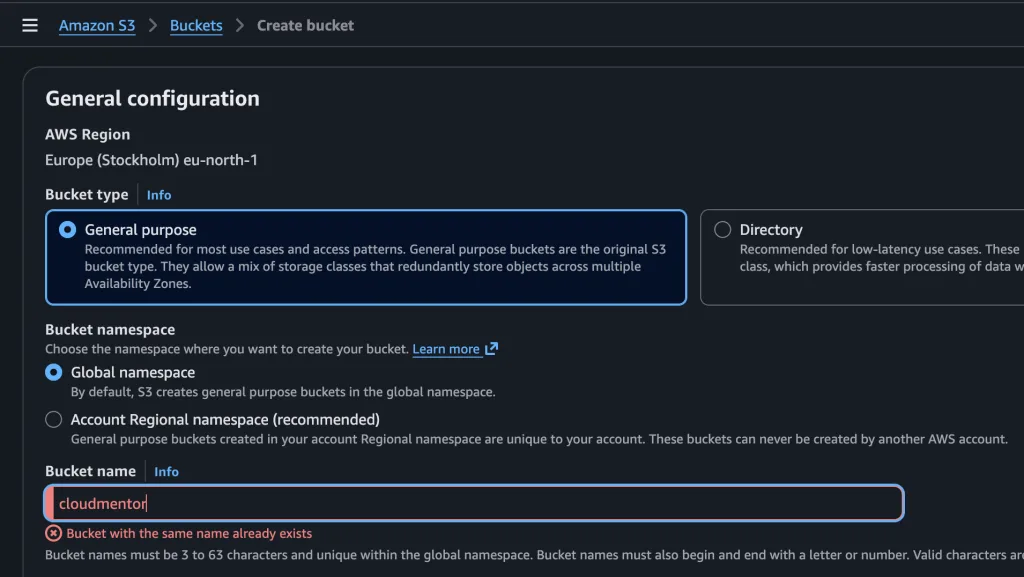Open the hamburger navigation menu
Screen dimensions: 1024x577
coord(30,25)
